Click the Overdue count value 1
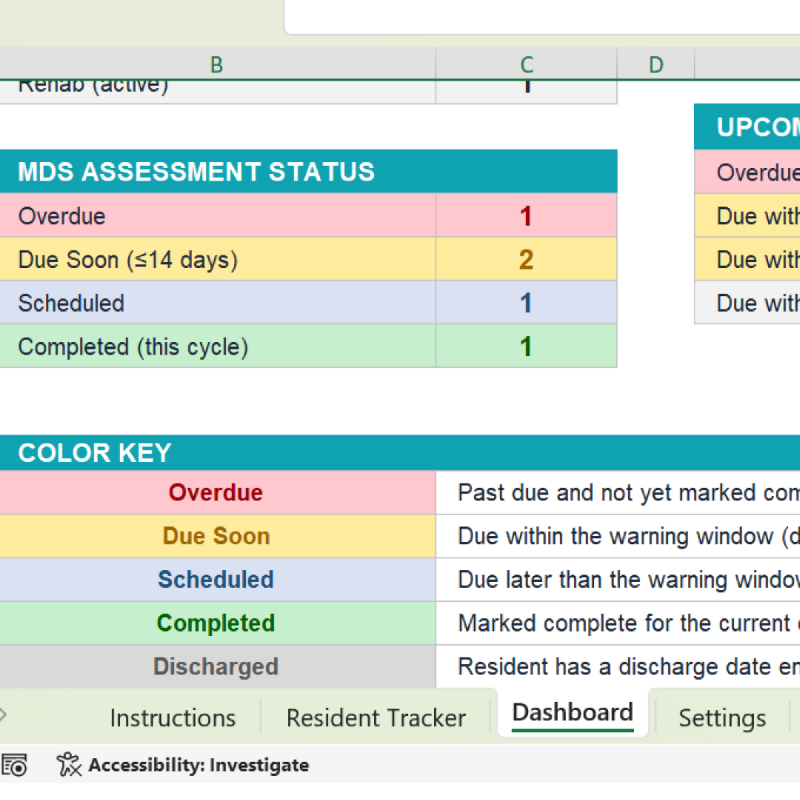Image resolution: width=800 pixels, height=800 pixels. (526, 215)
